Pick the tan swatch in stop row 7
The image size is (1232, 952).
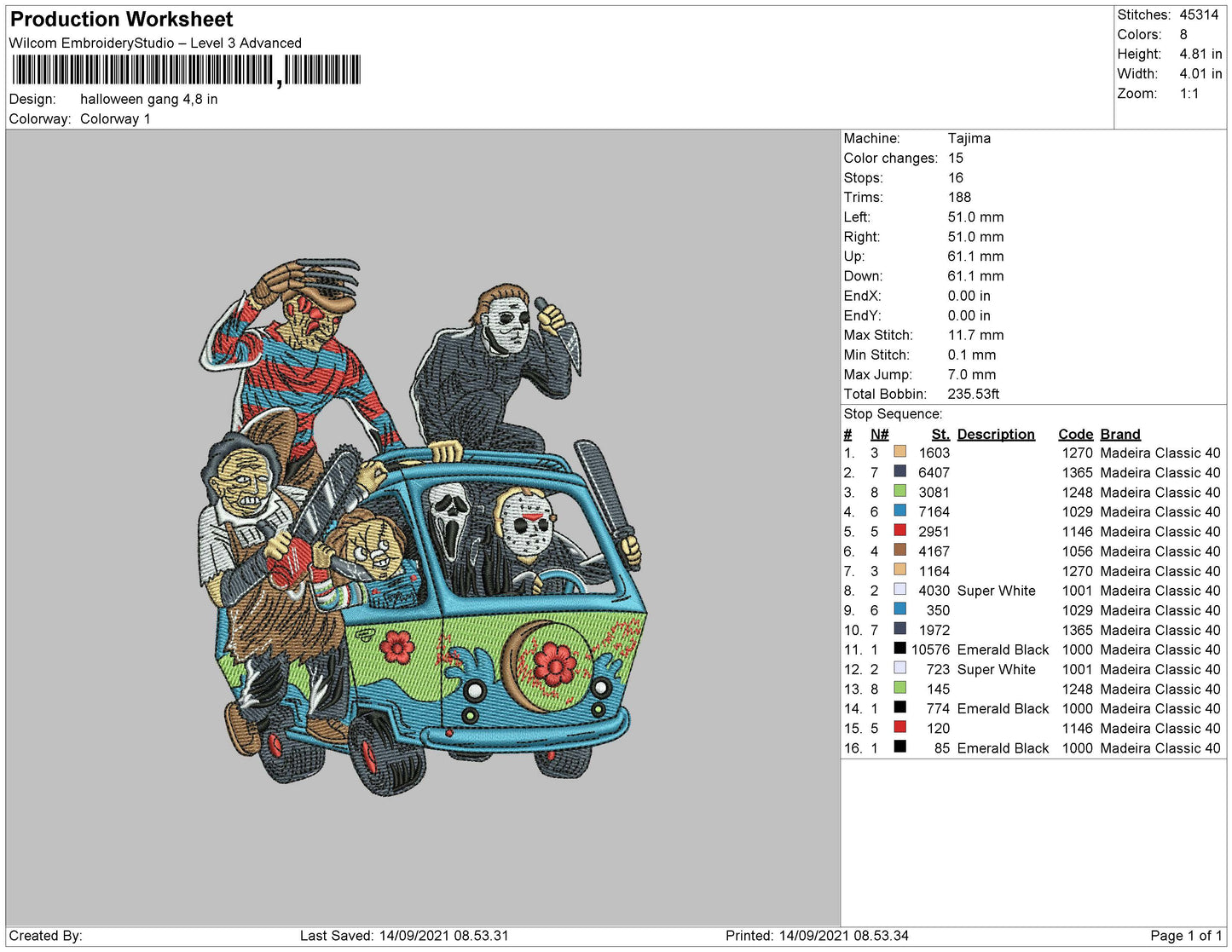pos(900,568)
